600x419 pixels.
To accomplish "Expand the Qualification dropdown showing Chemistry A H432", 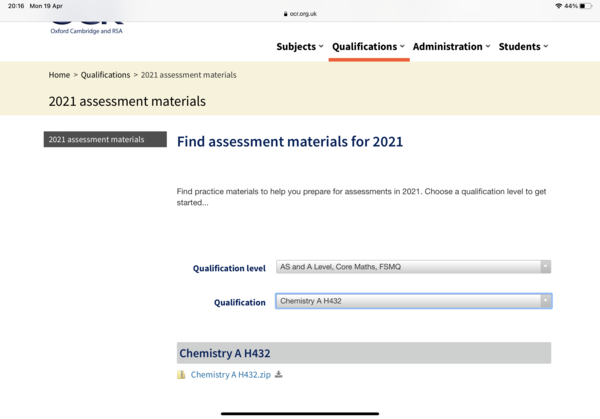I will 413,301.
